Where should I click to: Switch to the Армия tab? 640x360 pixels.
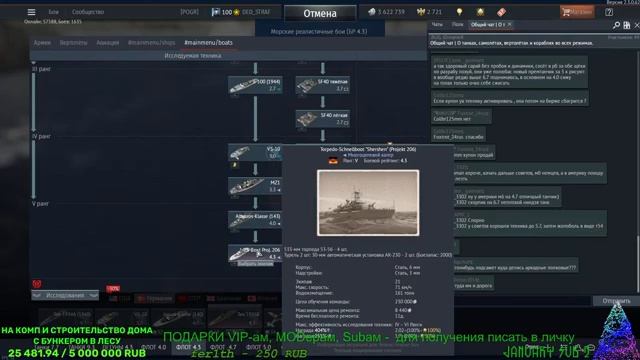(x=42, y=42)
